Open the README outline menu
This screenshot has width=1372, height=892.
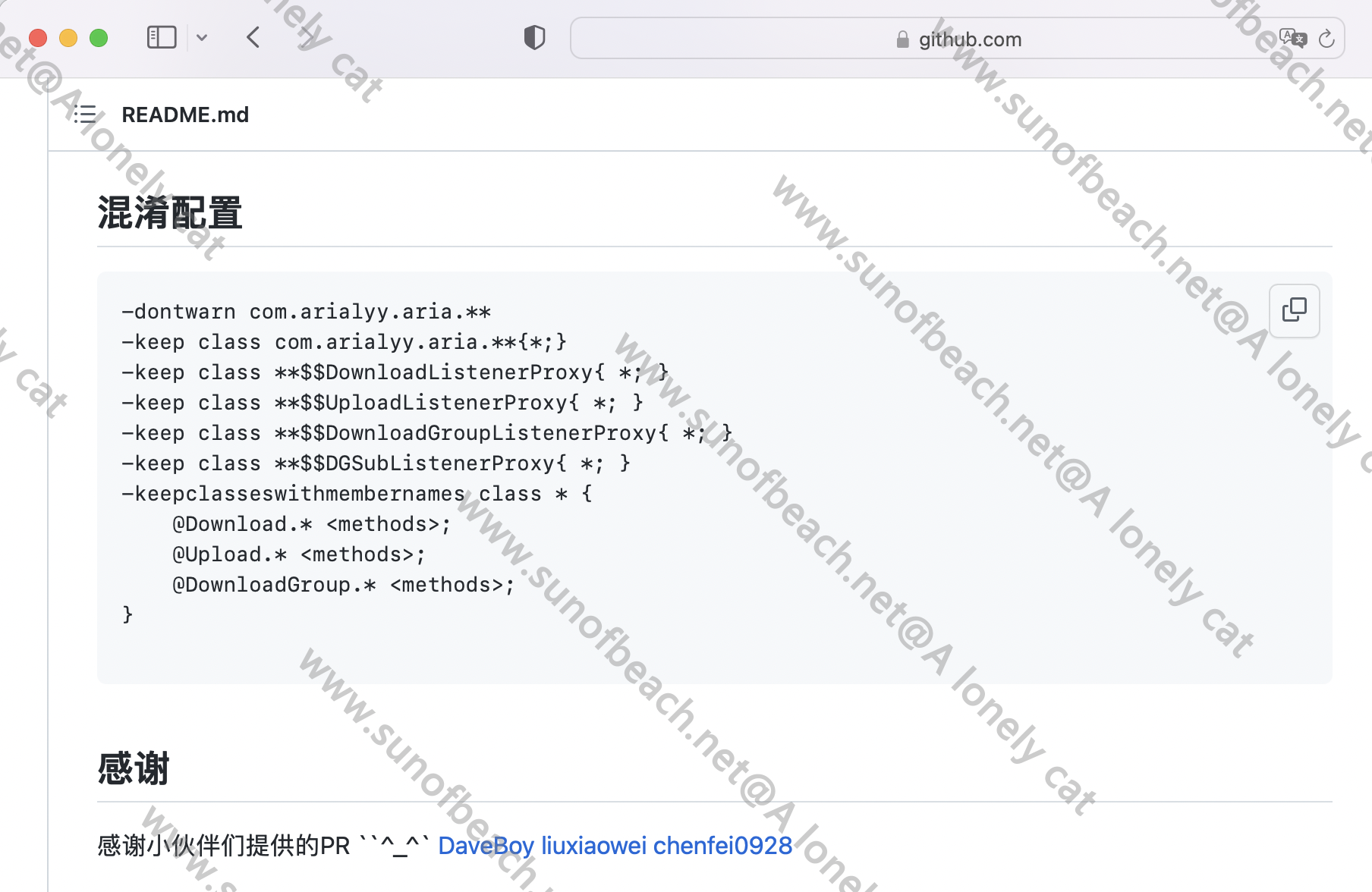(85, 115)
